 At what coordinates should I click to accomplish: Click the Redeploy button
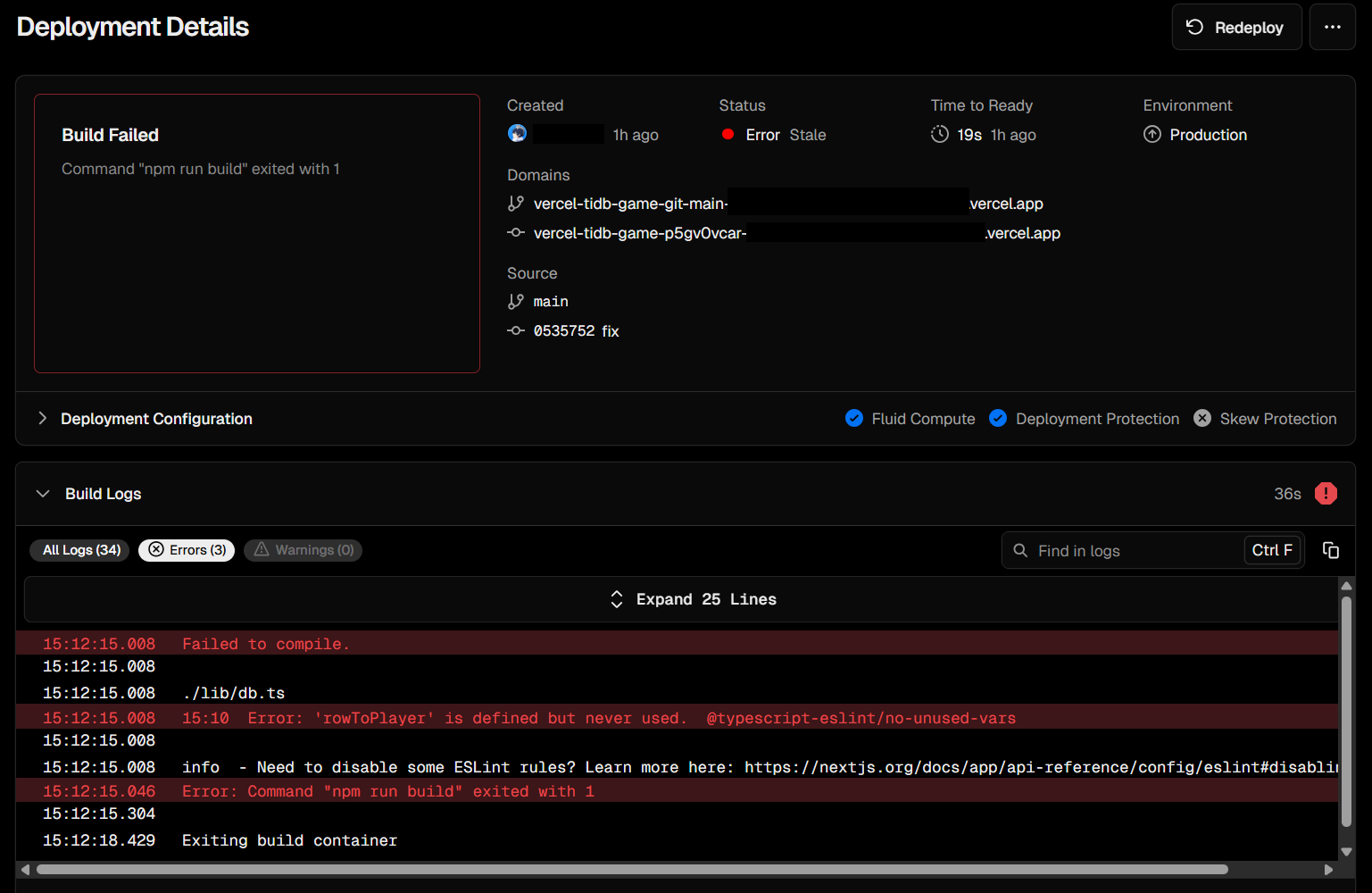tap(1236, 27)
